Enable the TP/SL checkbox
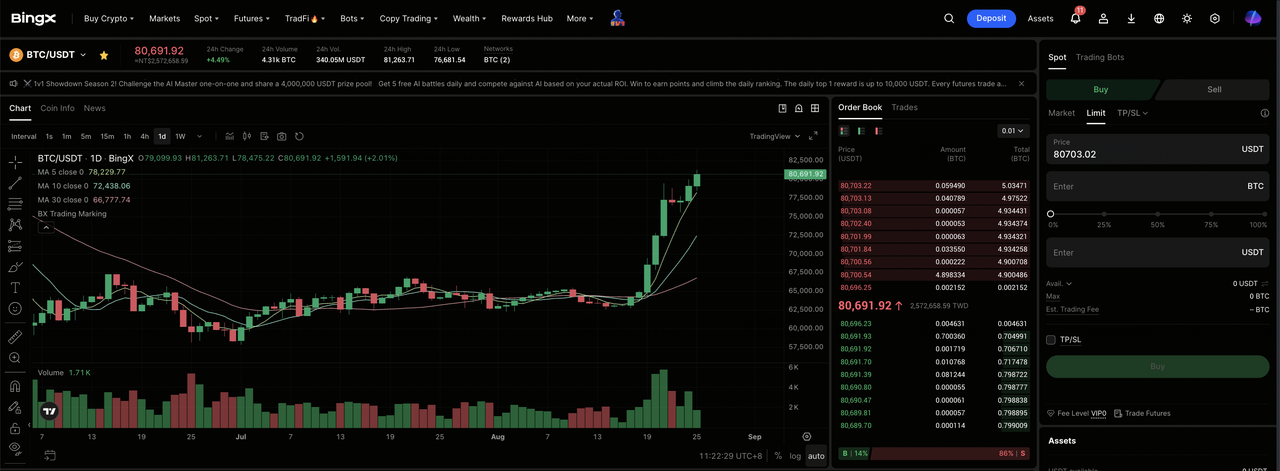Screen dimensions: 1280x471 coord(1051,340)
